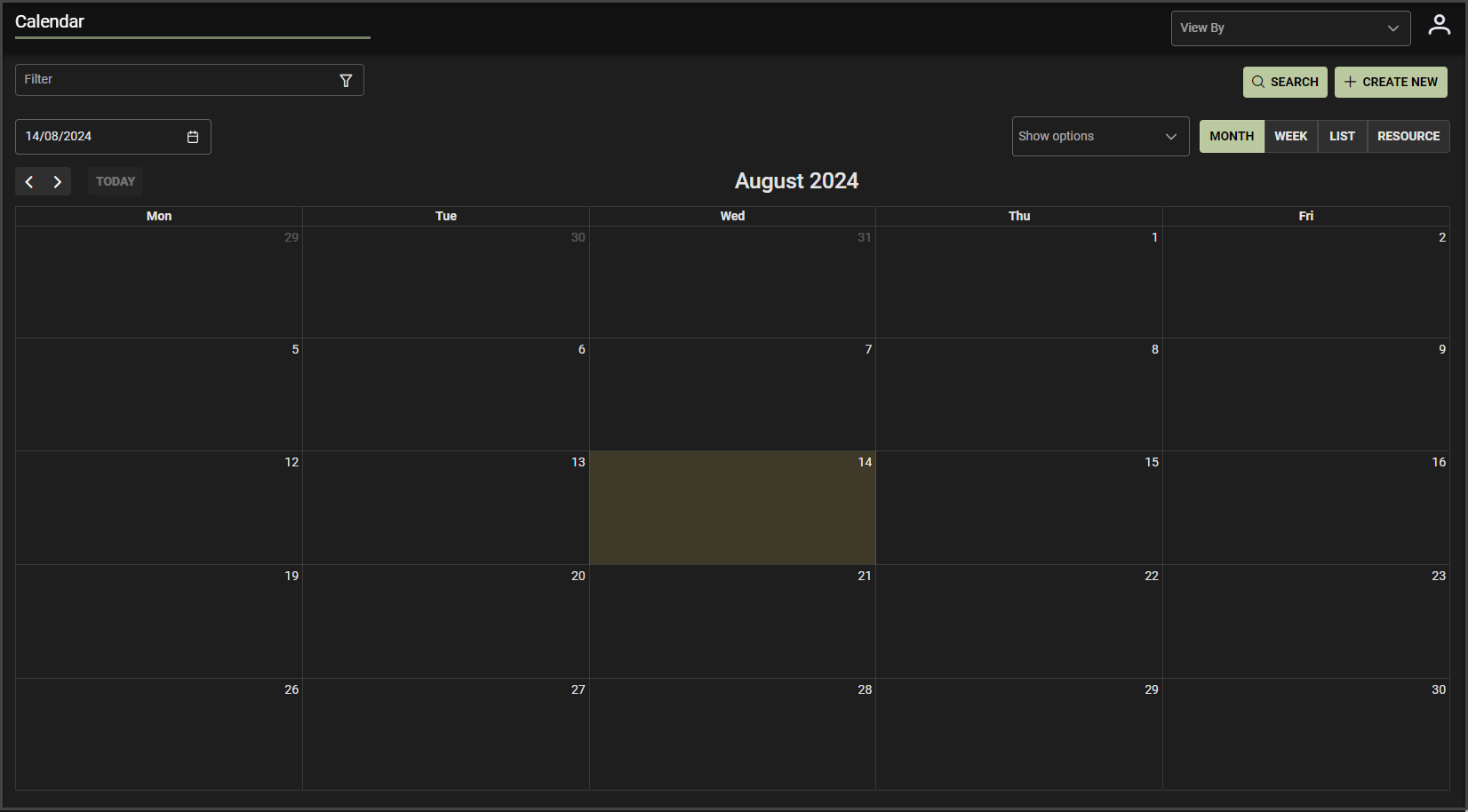Switch to List view
This screenshot has width=1468, height=812.
(1342, 137)
